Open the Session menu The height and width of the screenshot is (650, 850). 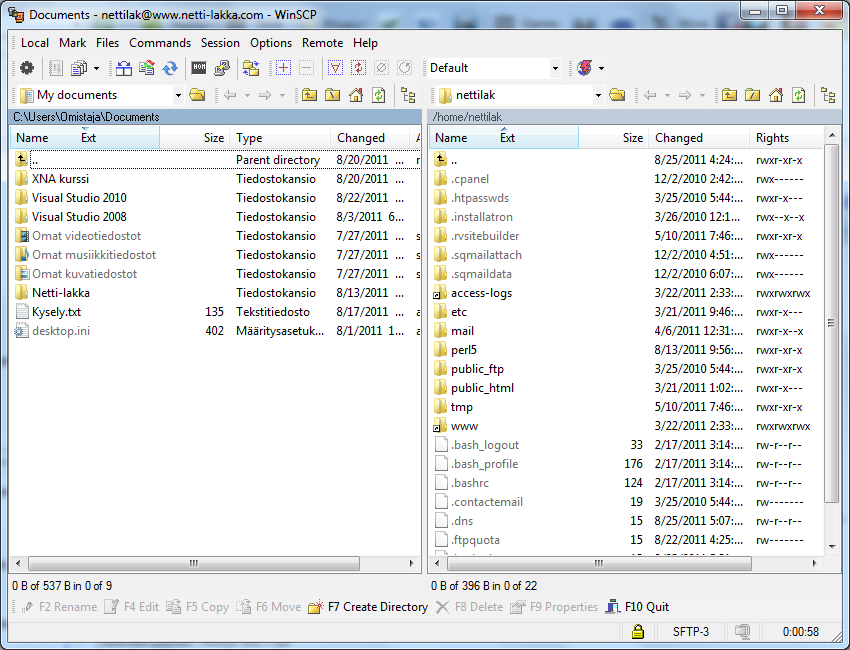coord(220,43)
